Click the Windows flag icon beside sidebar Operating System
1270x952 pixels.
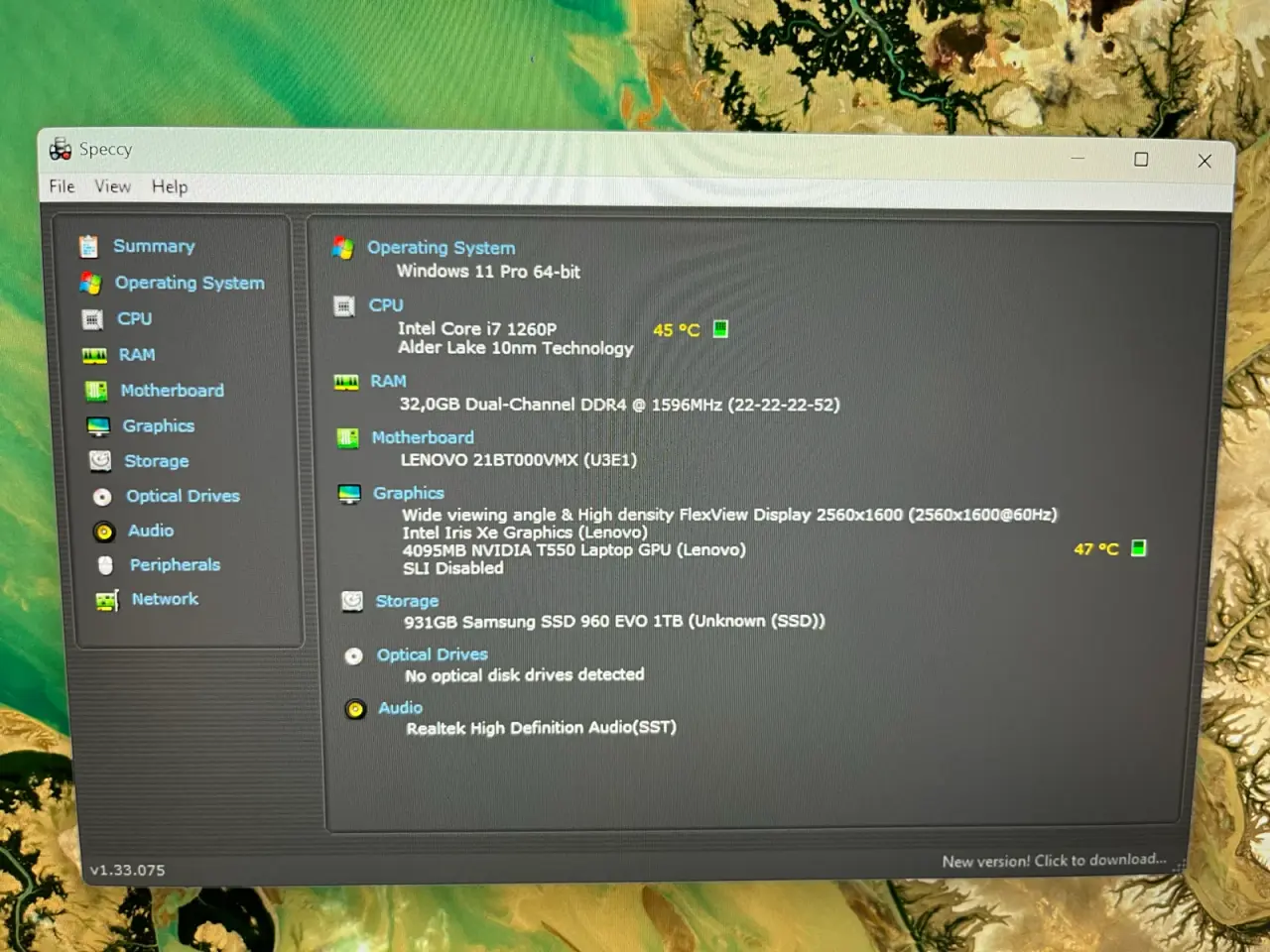click(x=90, y=284)
